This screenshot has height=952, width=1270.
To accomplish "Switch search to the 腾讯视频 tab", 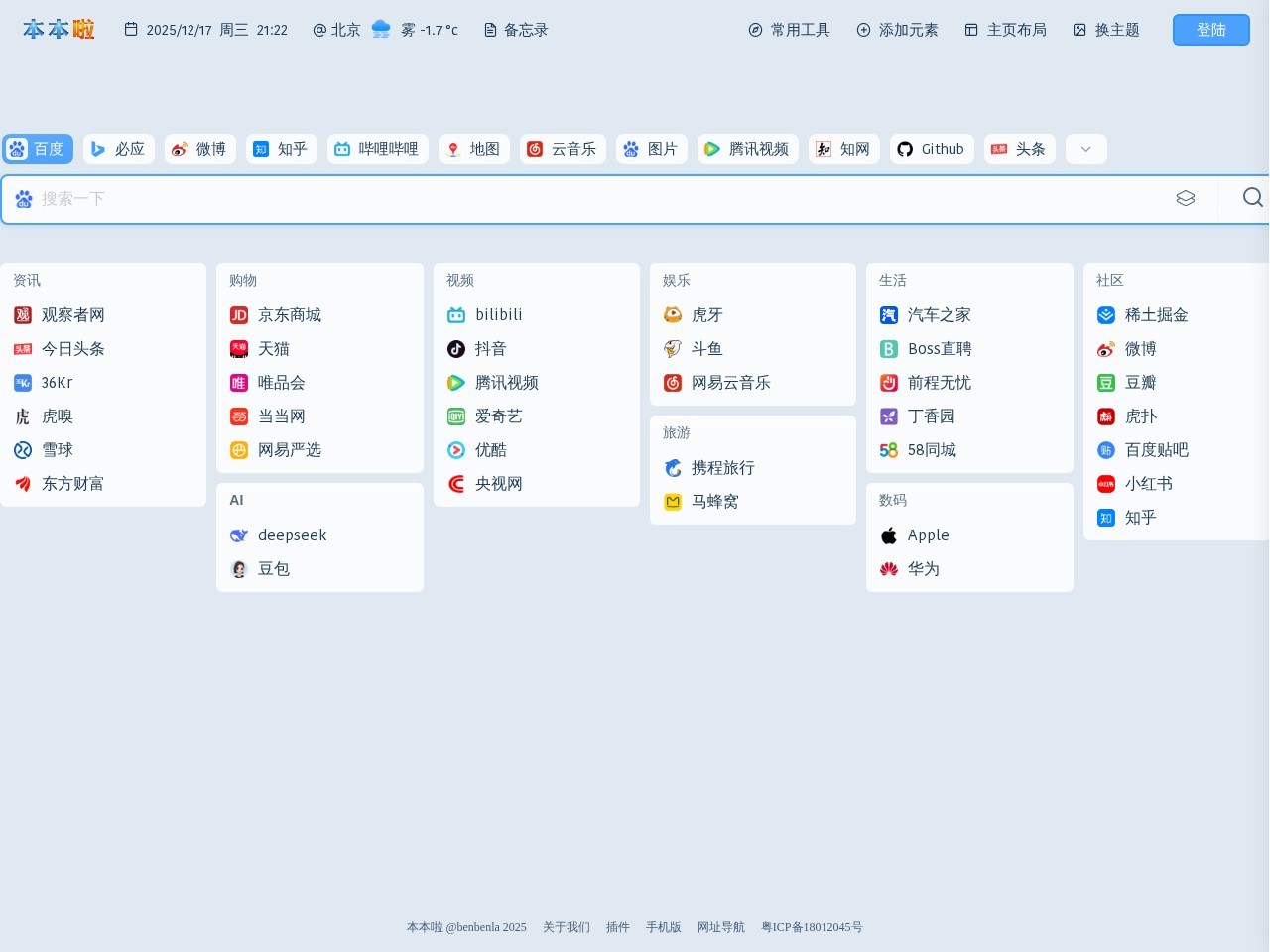I will click(x=747, y=149).
